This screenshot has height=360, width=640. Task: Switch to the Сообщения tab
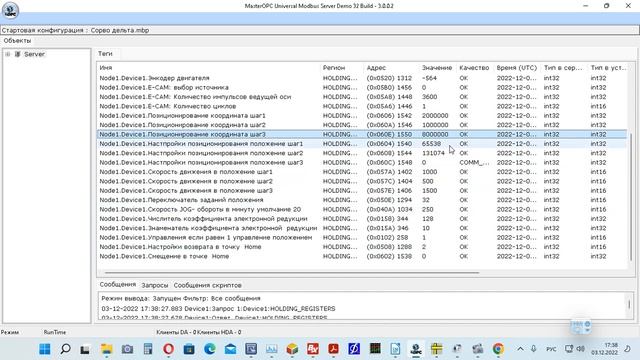tap(118, 284)
